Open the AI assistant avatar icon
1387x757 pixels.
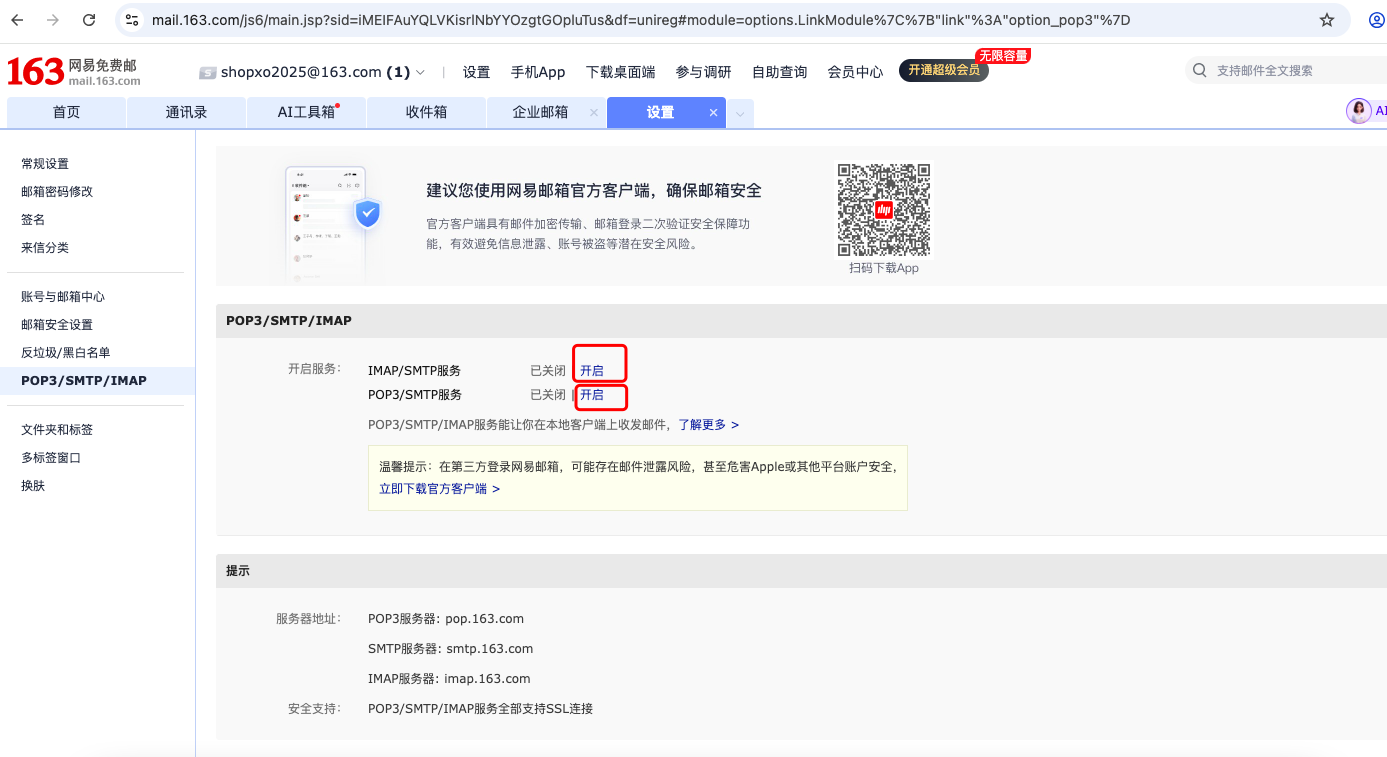[x=1359, y=111]
